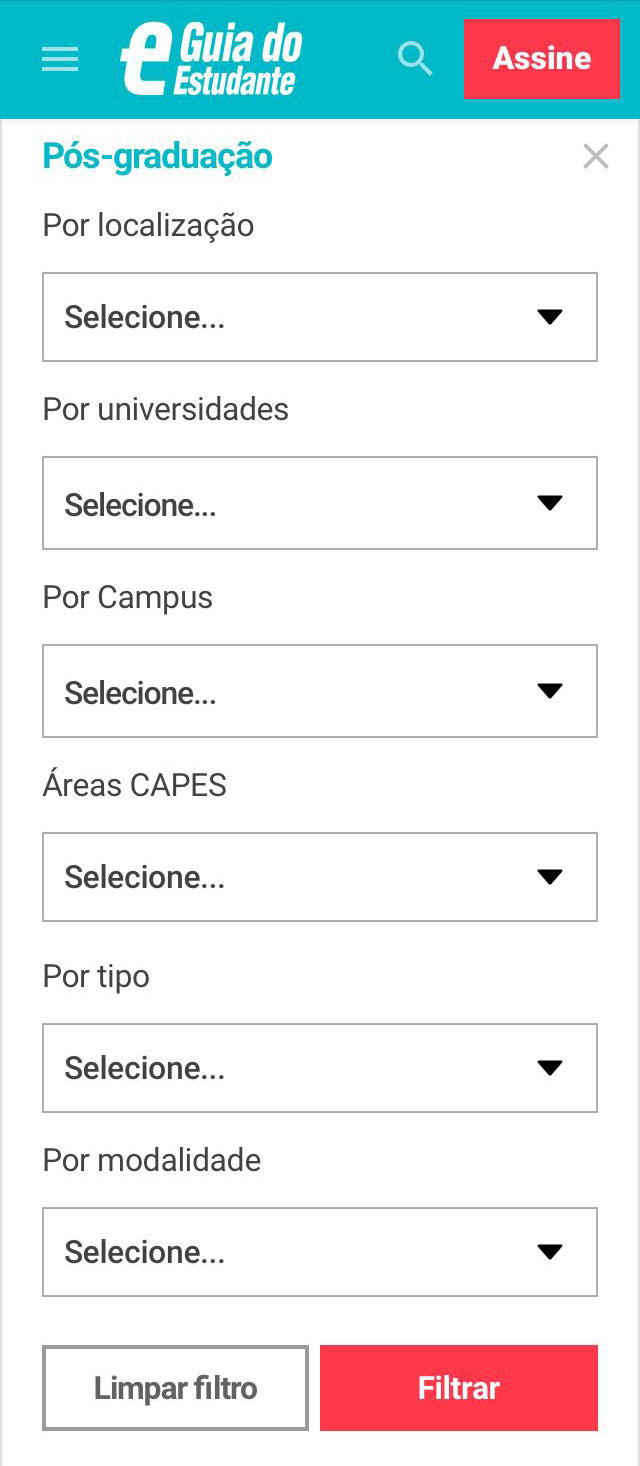This screenshot has width=640, height=1466.
Task: Click inside the Por tipo Selecione field
Action: click(x=200, y=1067)
